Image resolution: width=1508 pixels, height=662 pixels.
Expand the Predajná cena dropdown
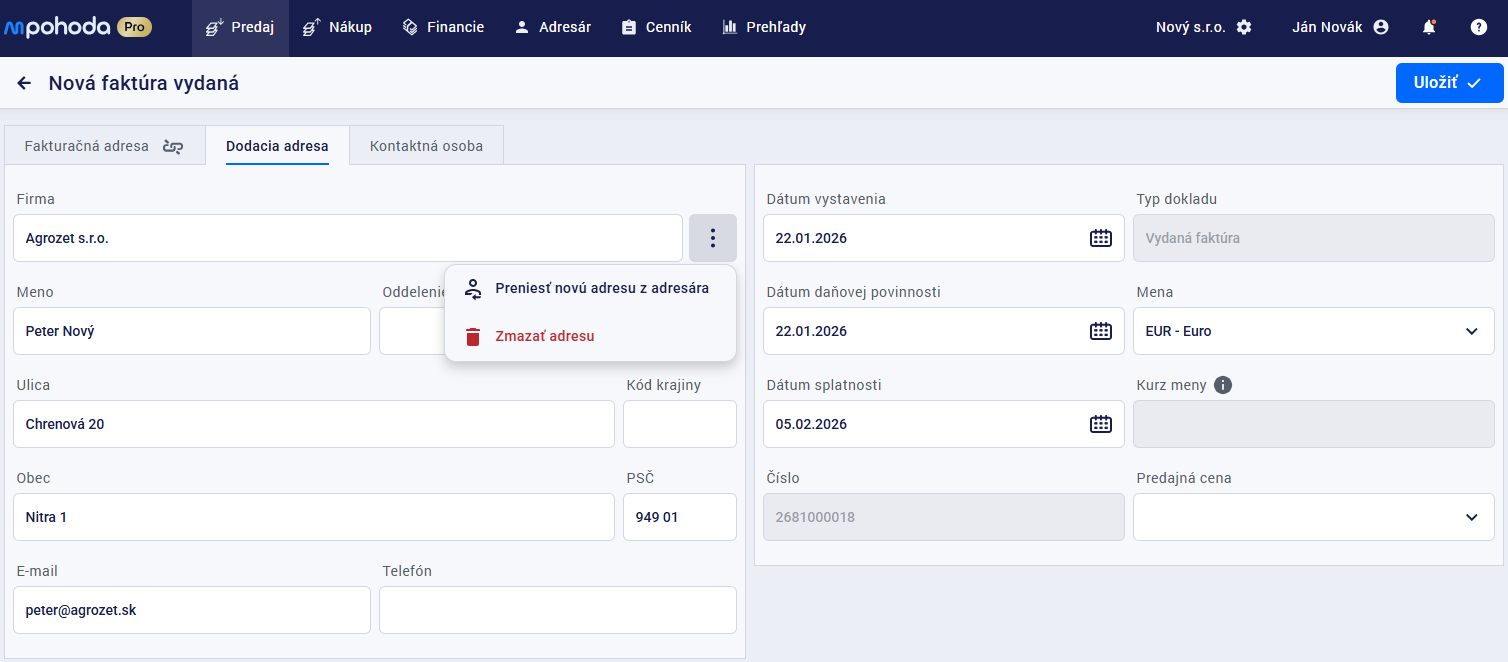coord(1313,517)
